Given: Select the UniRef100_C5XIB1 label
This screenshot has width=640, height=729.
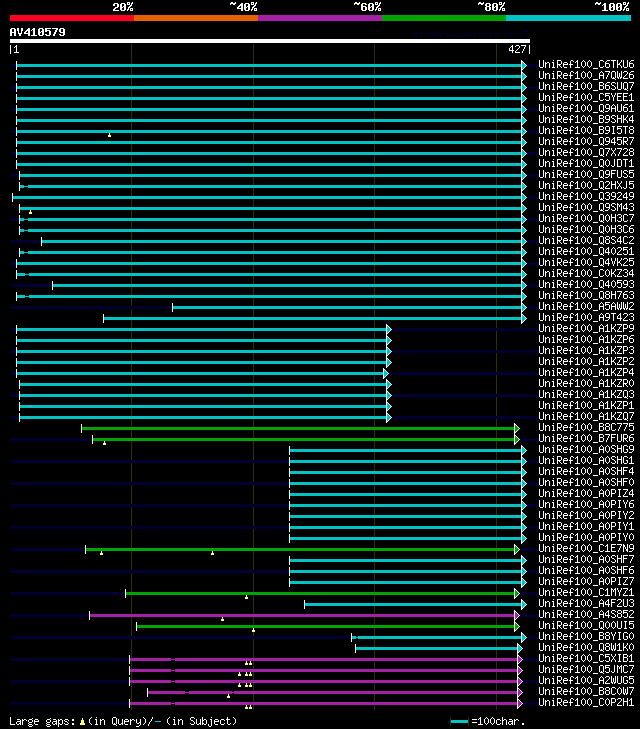Looking at the screenshot, I should (586, 658).
